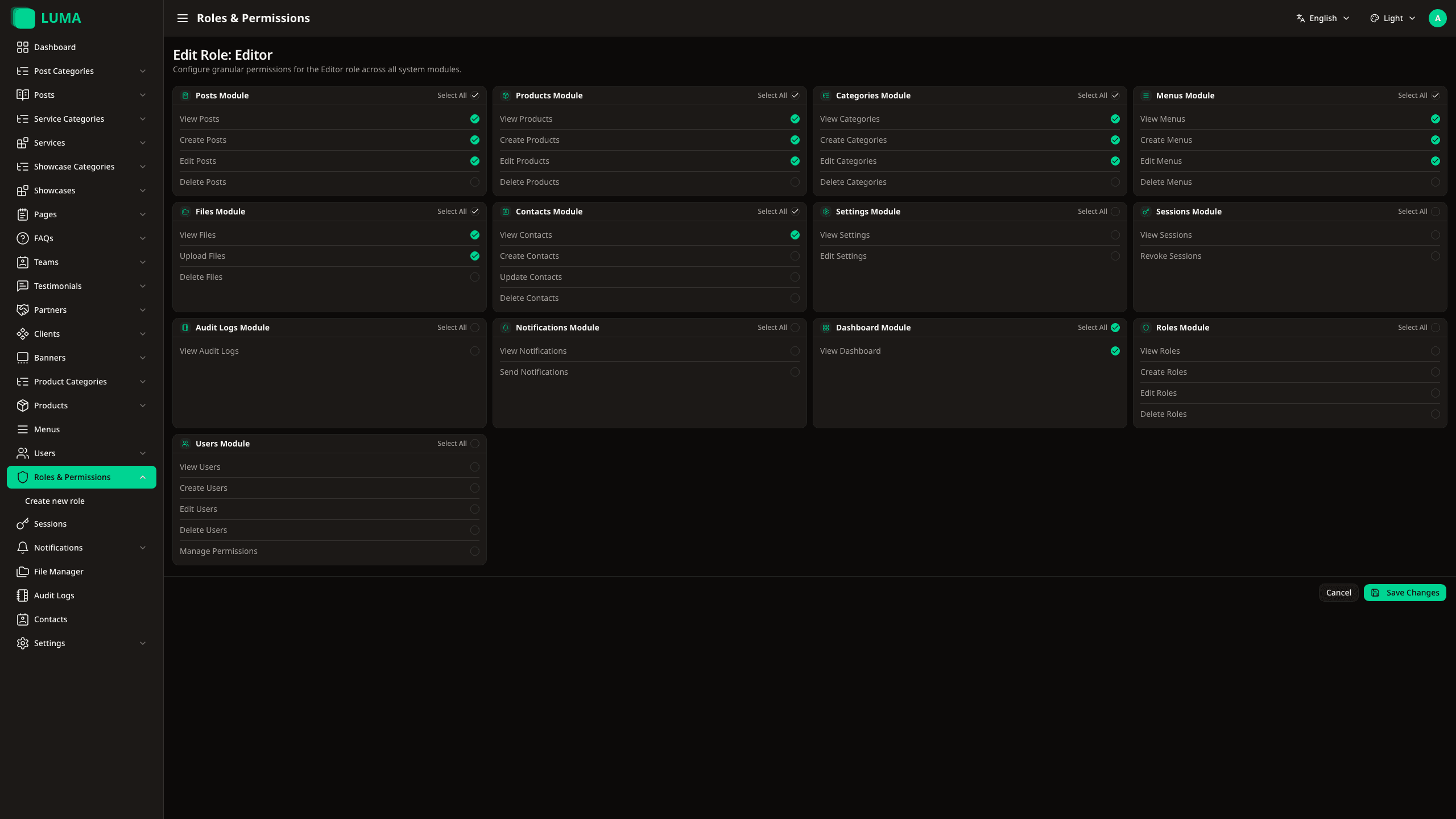Click the Posts Module header icon

point(185,96)
